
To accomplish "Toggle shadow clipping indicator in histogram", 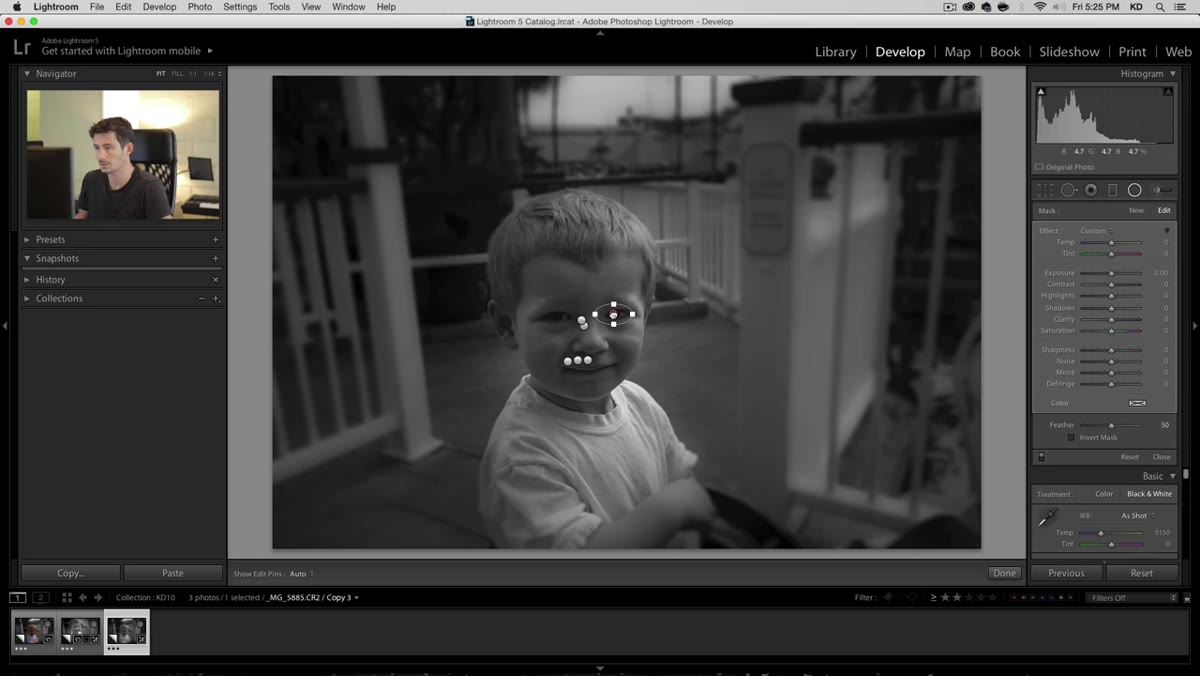I will click(1041, 92).
